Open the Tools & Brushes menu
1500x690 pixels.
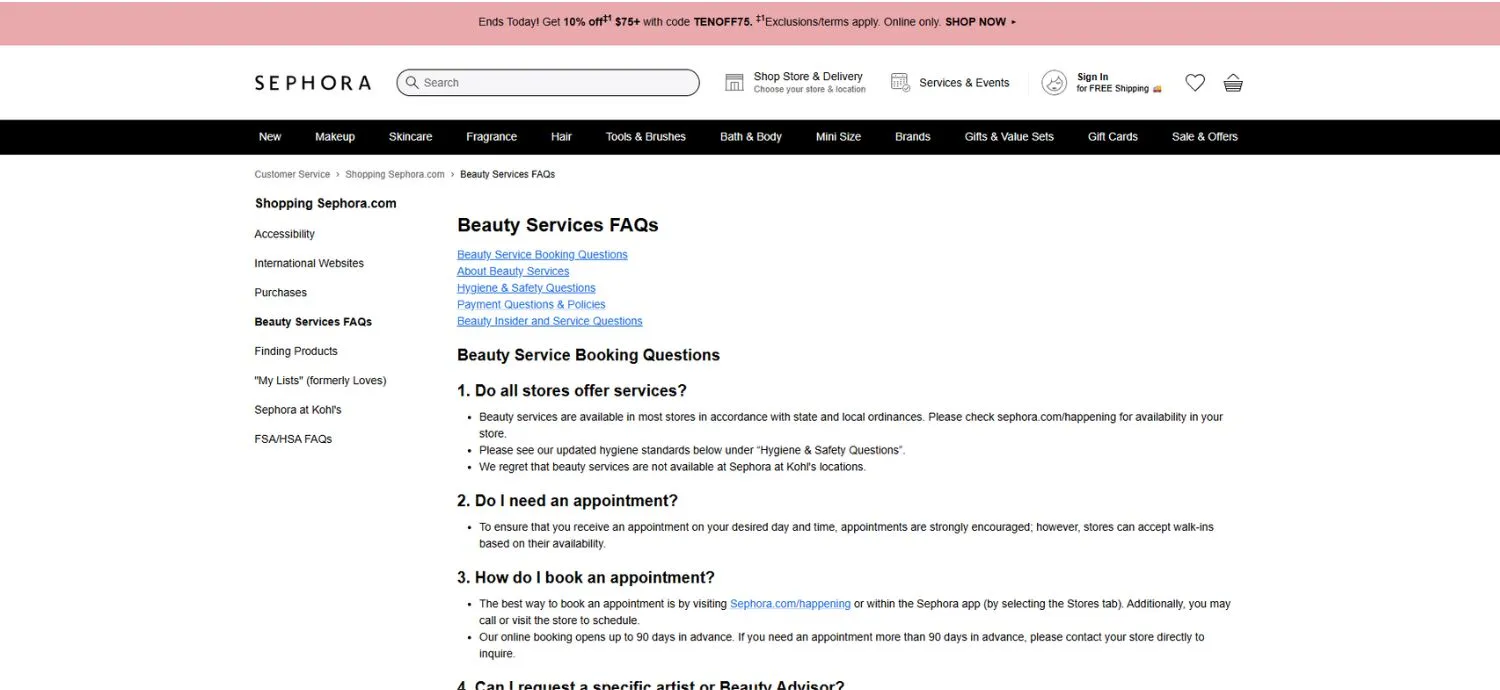[646, 137]
